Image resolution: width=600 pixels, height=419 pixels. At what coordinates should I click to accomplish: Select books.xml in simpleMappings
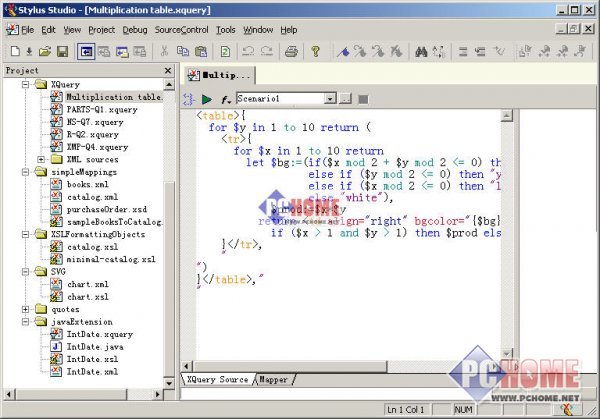88,184
